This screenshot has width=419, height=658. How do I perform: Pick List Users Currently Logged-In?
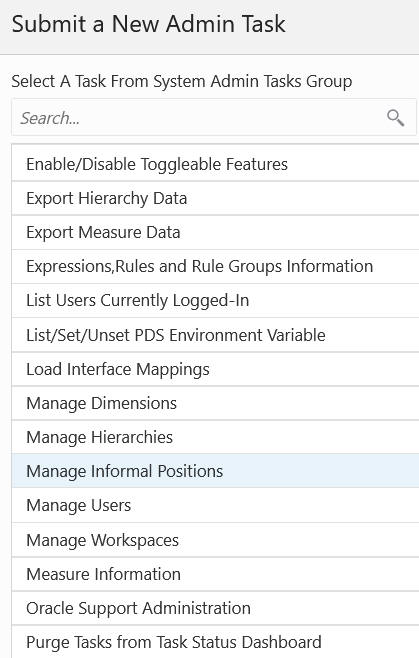215,300
